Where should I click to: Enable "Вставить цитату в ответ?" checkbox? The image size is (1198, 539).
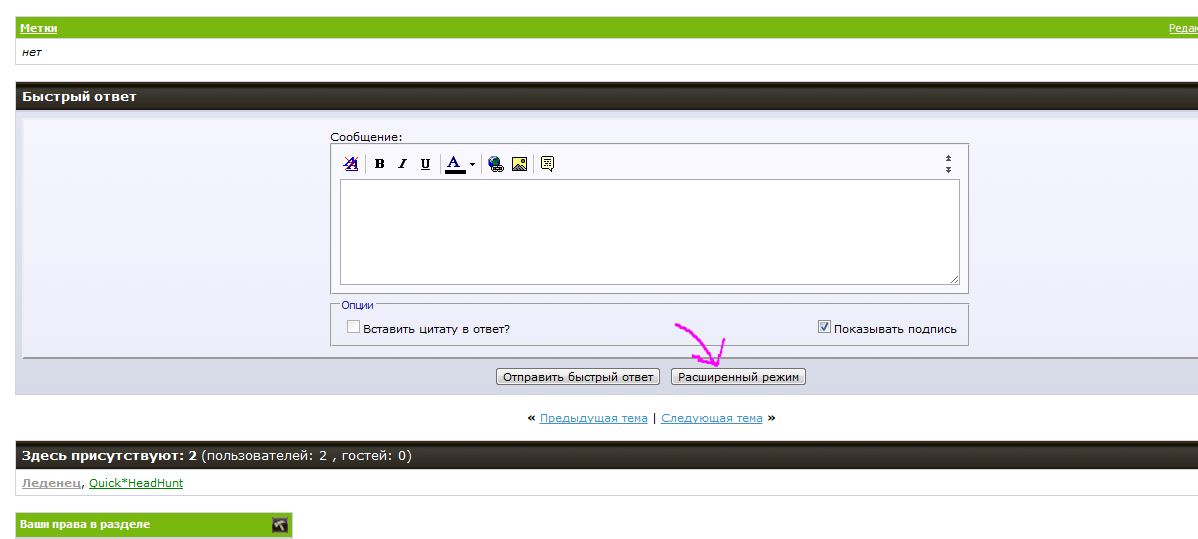point(353,327)
